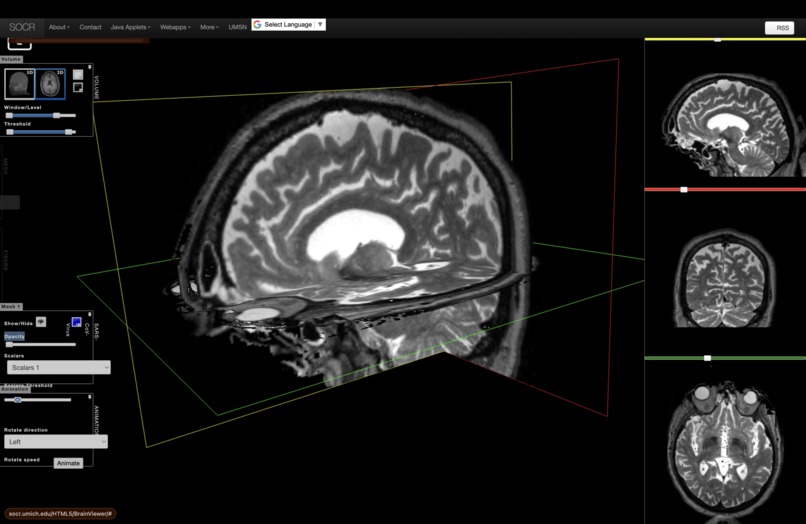Open the More menu
This screenshot has height=524, width=806.
point(209,27)
